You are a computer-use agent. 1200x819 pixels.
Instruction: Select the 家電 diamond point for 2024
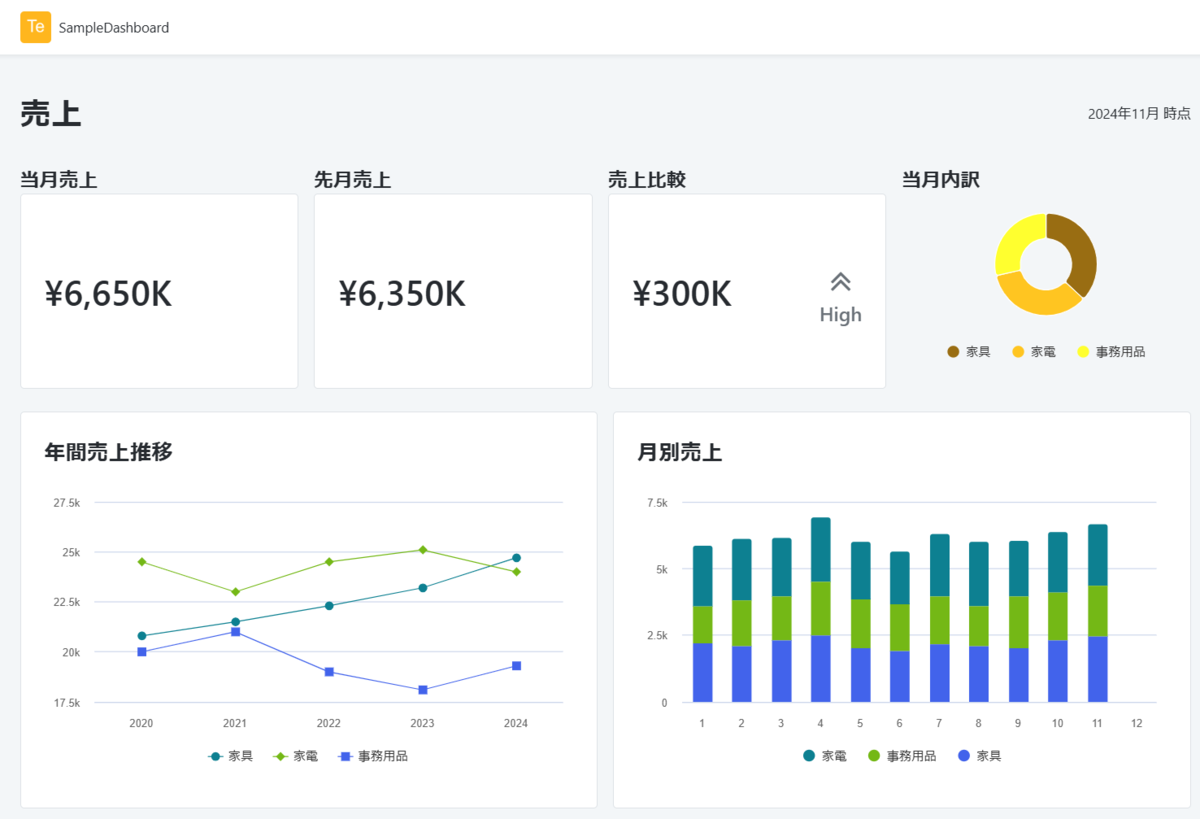point(516,572)
